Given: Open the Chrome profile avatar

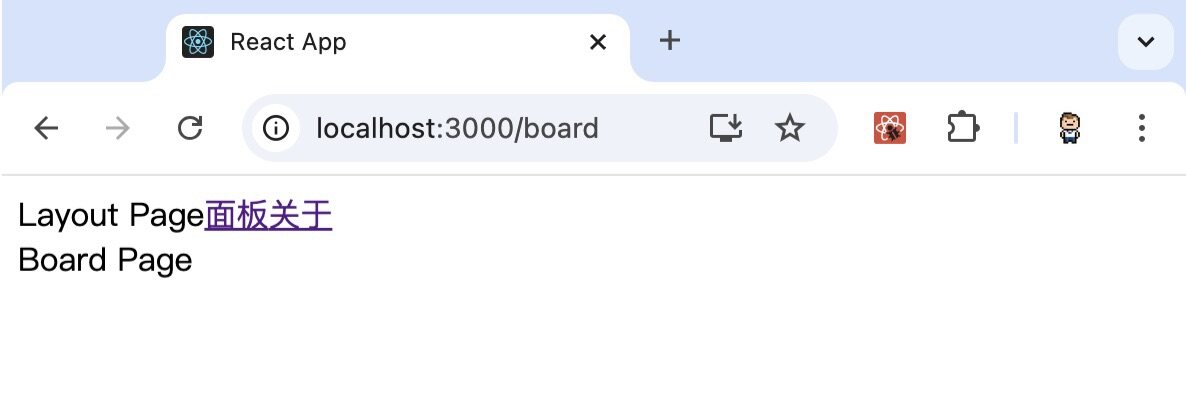Looking at the screenshot, I should pyautogui.click(x=1070, y=128).
